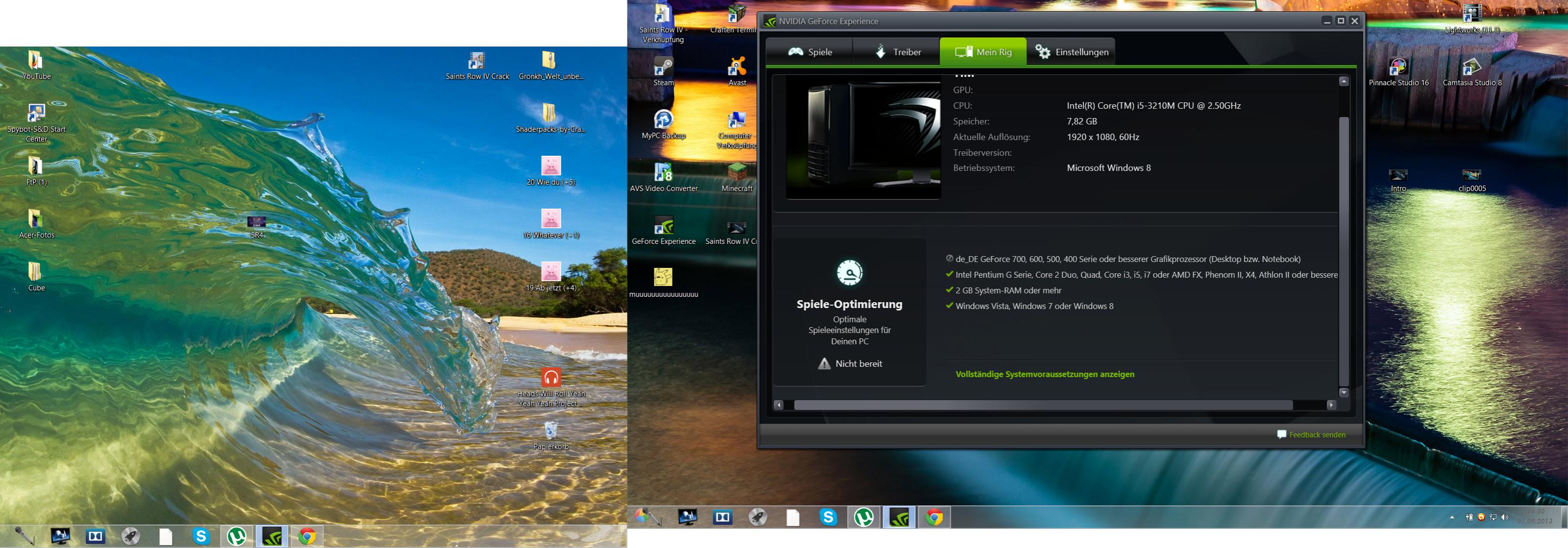
Task: Expand the system tray hidden icons arrow
Action: coord(1452,517)
